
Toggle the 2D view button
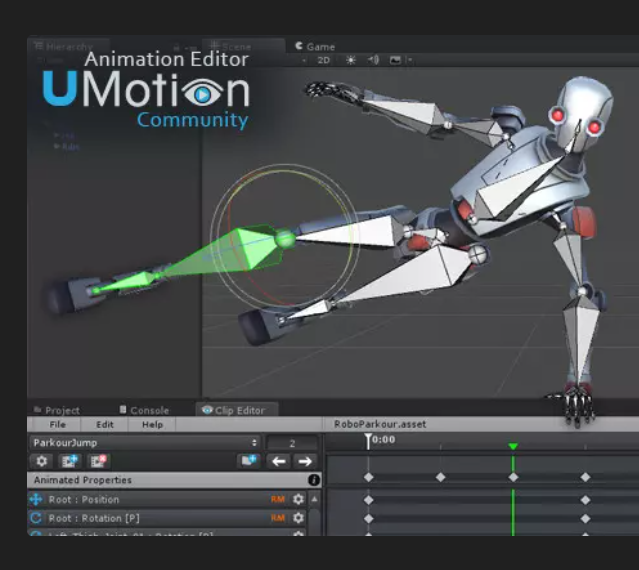[324, 60]
